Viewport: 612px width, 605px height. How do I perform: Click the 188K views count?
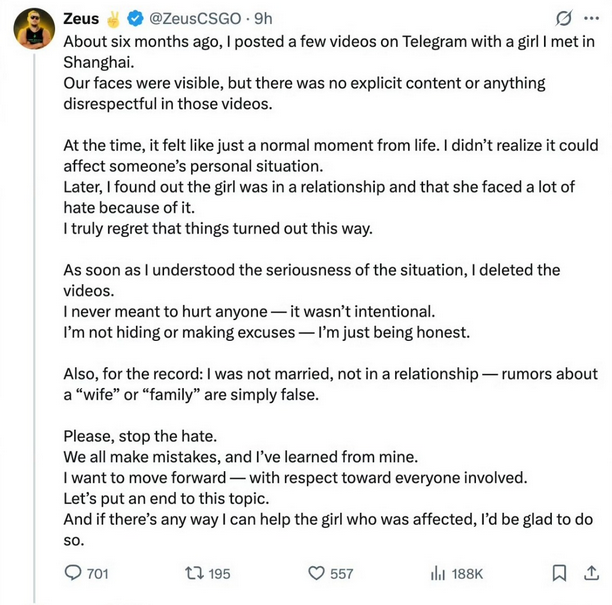coord(467,574)
